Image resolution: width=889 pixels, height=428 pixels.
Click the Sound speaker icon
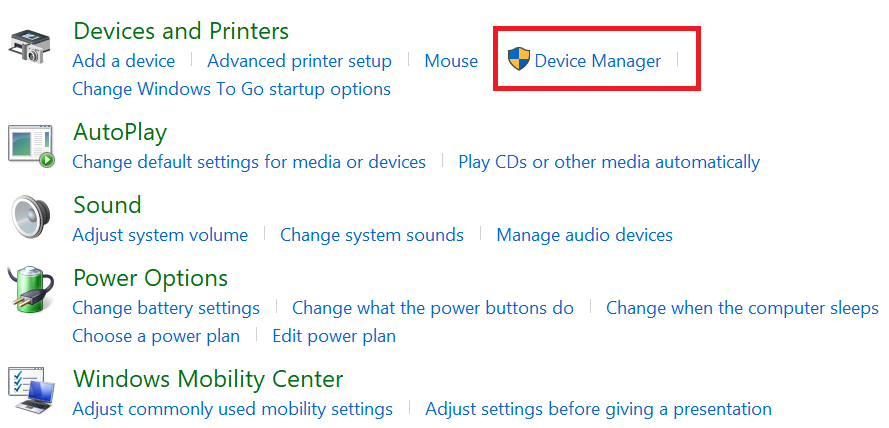click(x=31, y=218)
